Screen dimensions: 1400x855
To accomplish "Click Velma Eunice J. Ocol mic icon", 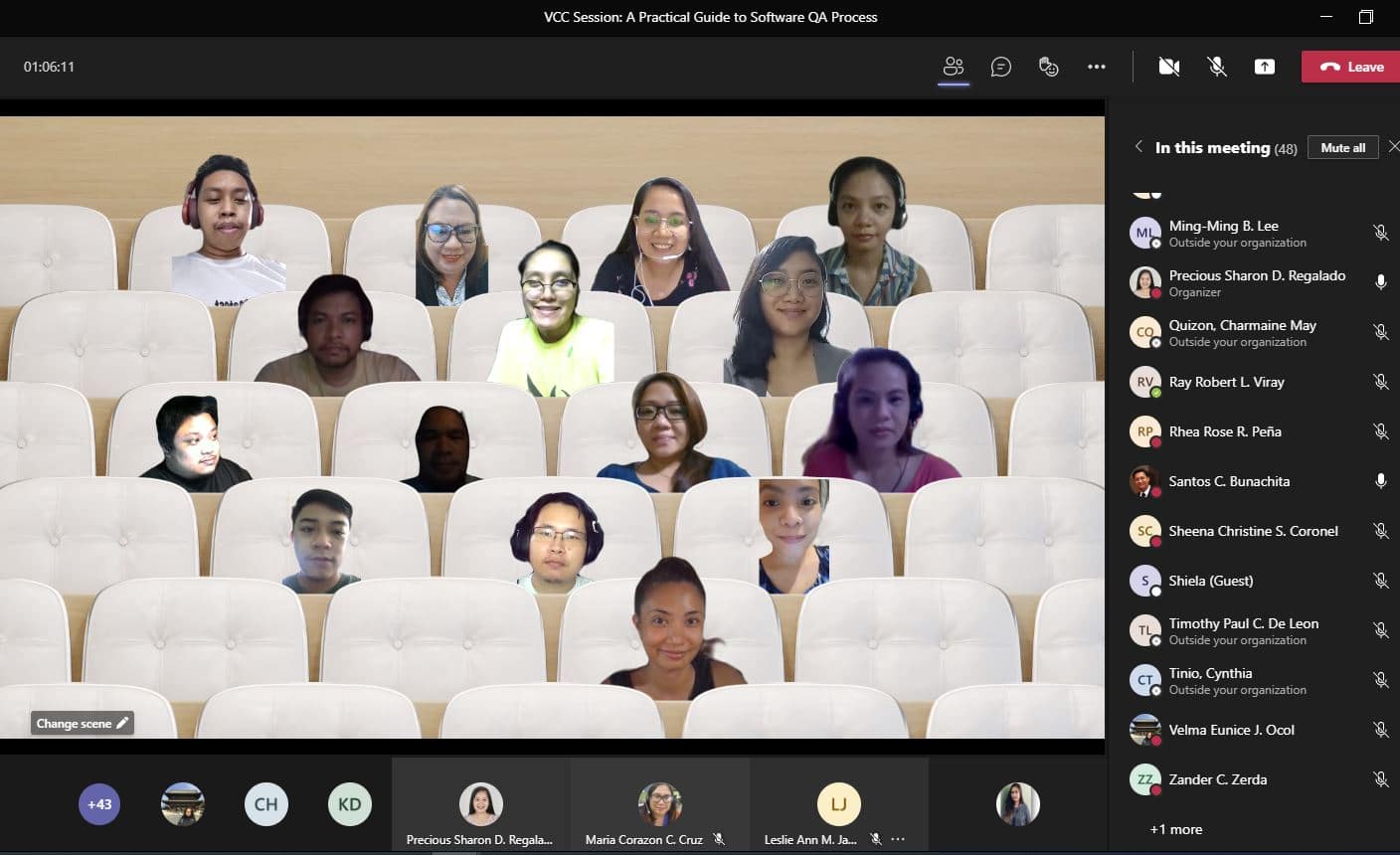I will [x=1380, y=730].
